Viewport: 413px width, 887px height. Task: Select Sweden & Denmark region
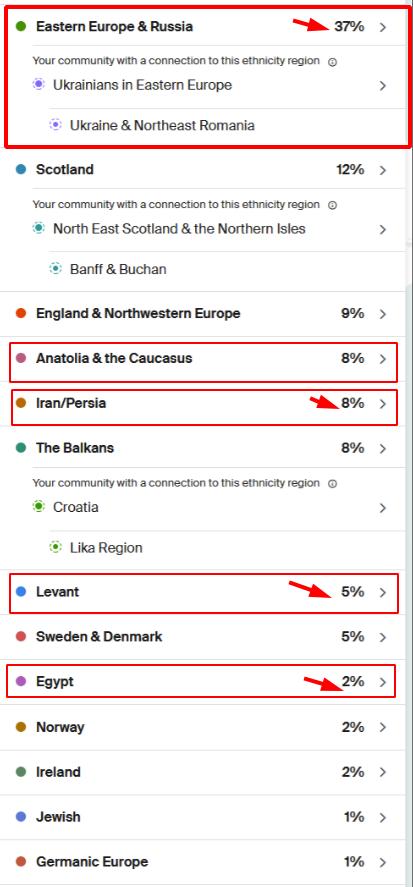click(x=206, y=637)
